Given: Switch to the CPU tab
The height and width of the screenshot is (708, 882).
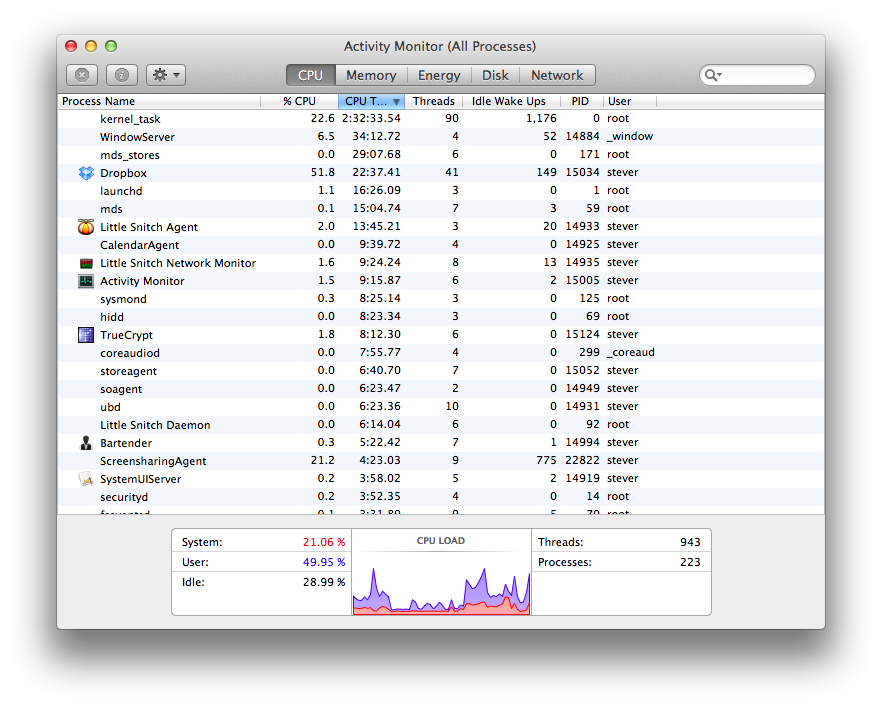Looking at the screenshot, I should [310, 75].
